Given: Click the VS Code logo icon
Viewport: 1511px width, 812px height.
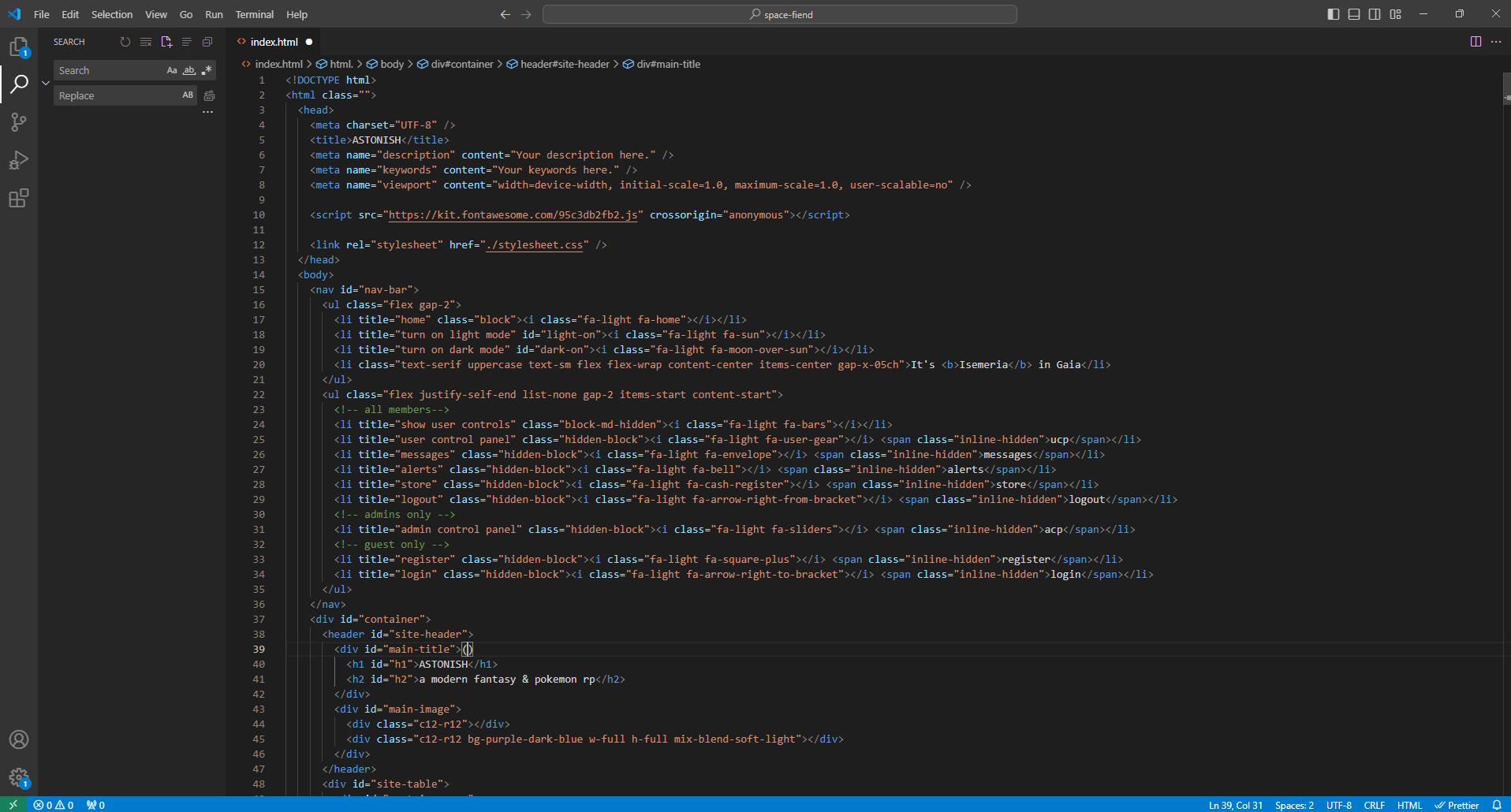Looking at the screenshot, I should (14, 14).
